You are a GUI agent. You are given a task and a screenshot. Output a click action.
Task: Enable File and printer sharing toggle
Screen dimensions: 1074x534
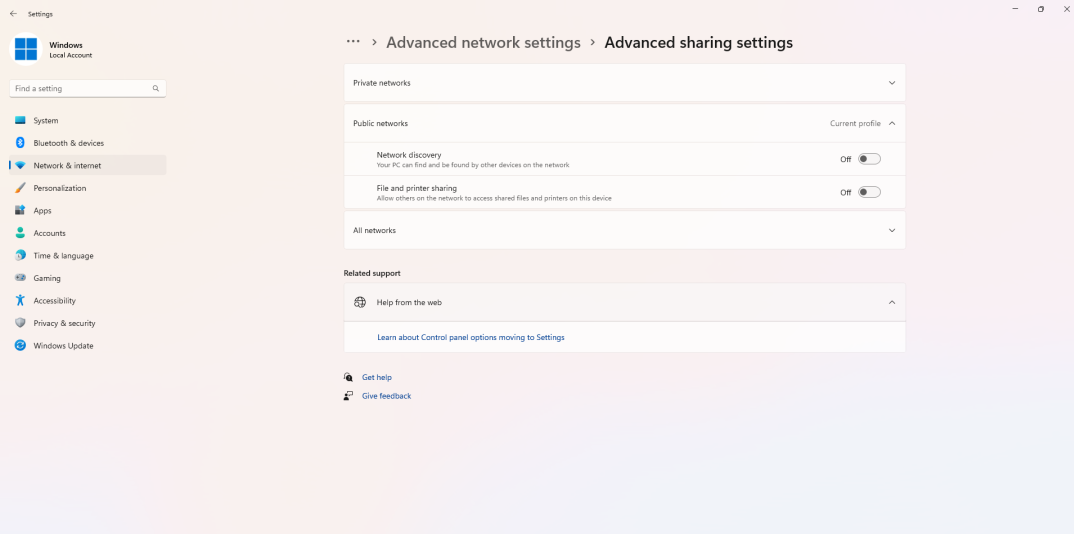[869, 192]
